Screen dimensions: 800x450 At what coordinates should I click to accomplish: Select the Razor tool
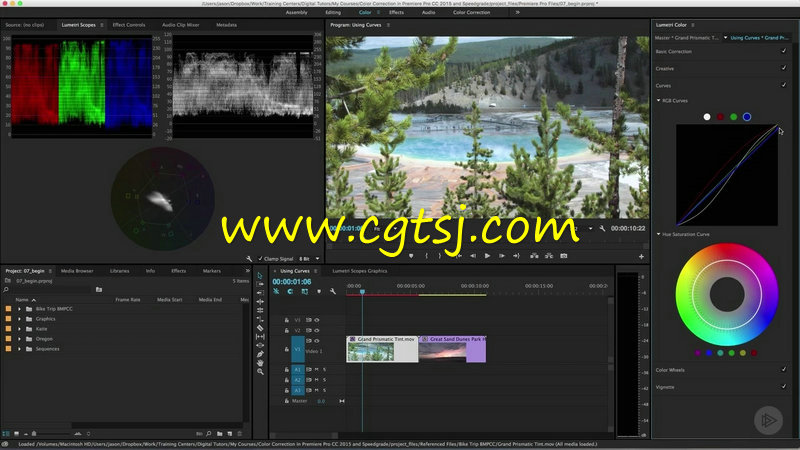260,328
